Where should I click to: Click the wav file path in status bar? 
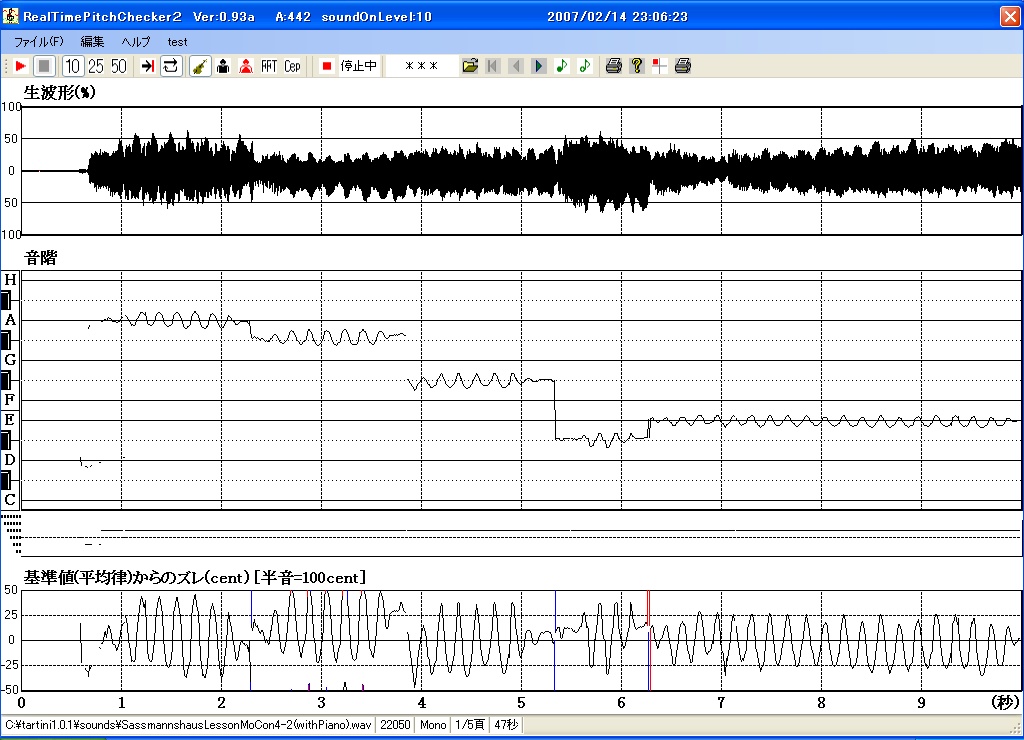pyautogui.click(x=189, y=725)
